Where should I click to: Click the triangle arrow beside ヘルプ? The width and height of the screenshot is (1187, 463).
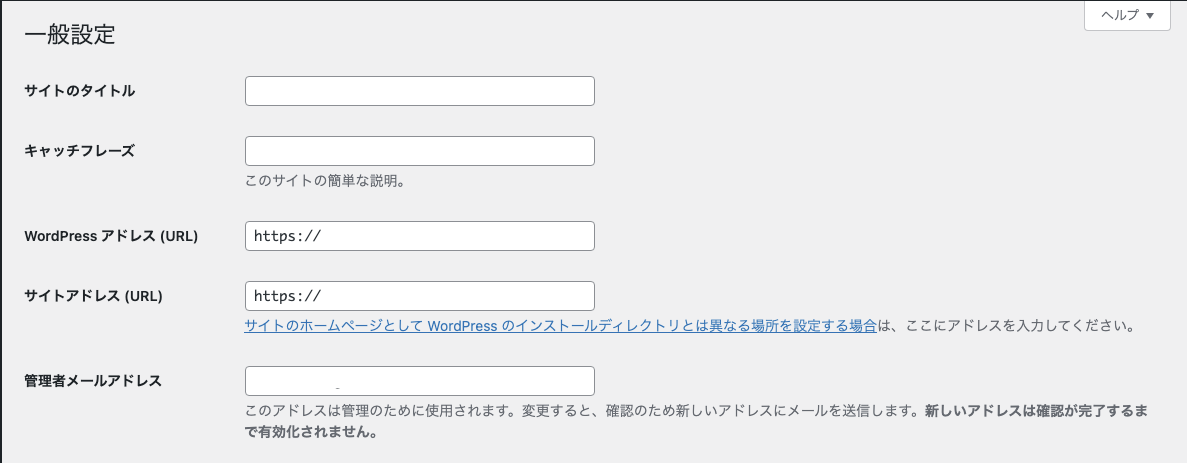1150,16
